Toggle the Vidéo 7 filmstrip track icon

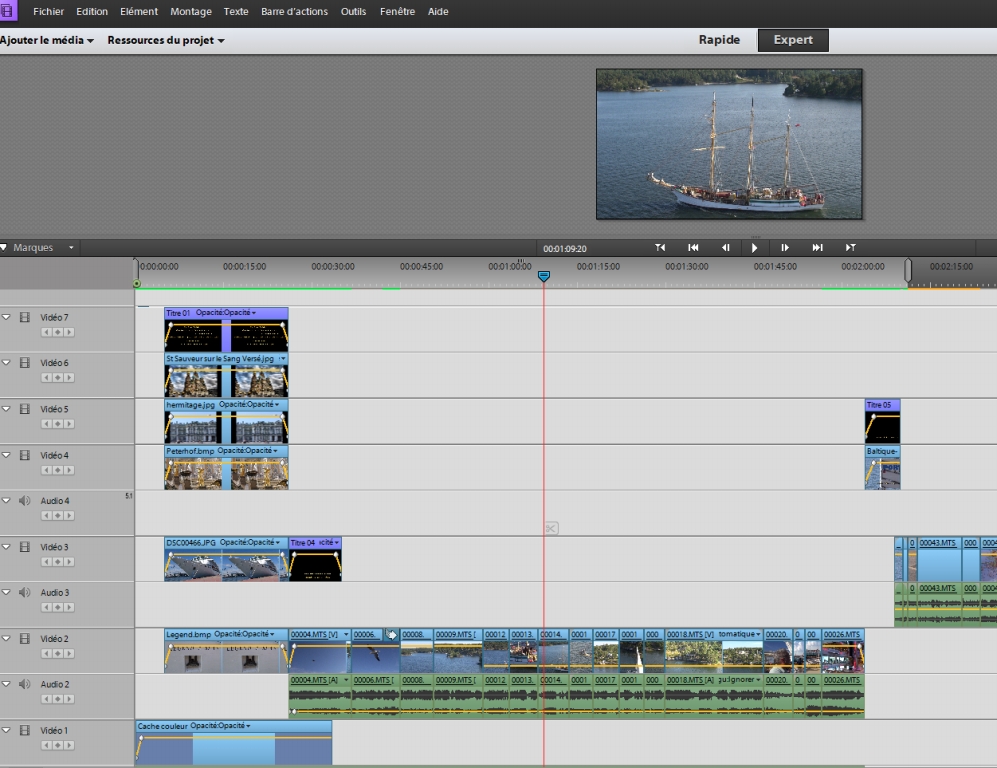click(x=25, y=317)
